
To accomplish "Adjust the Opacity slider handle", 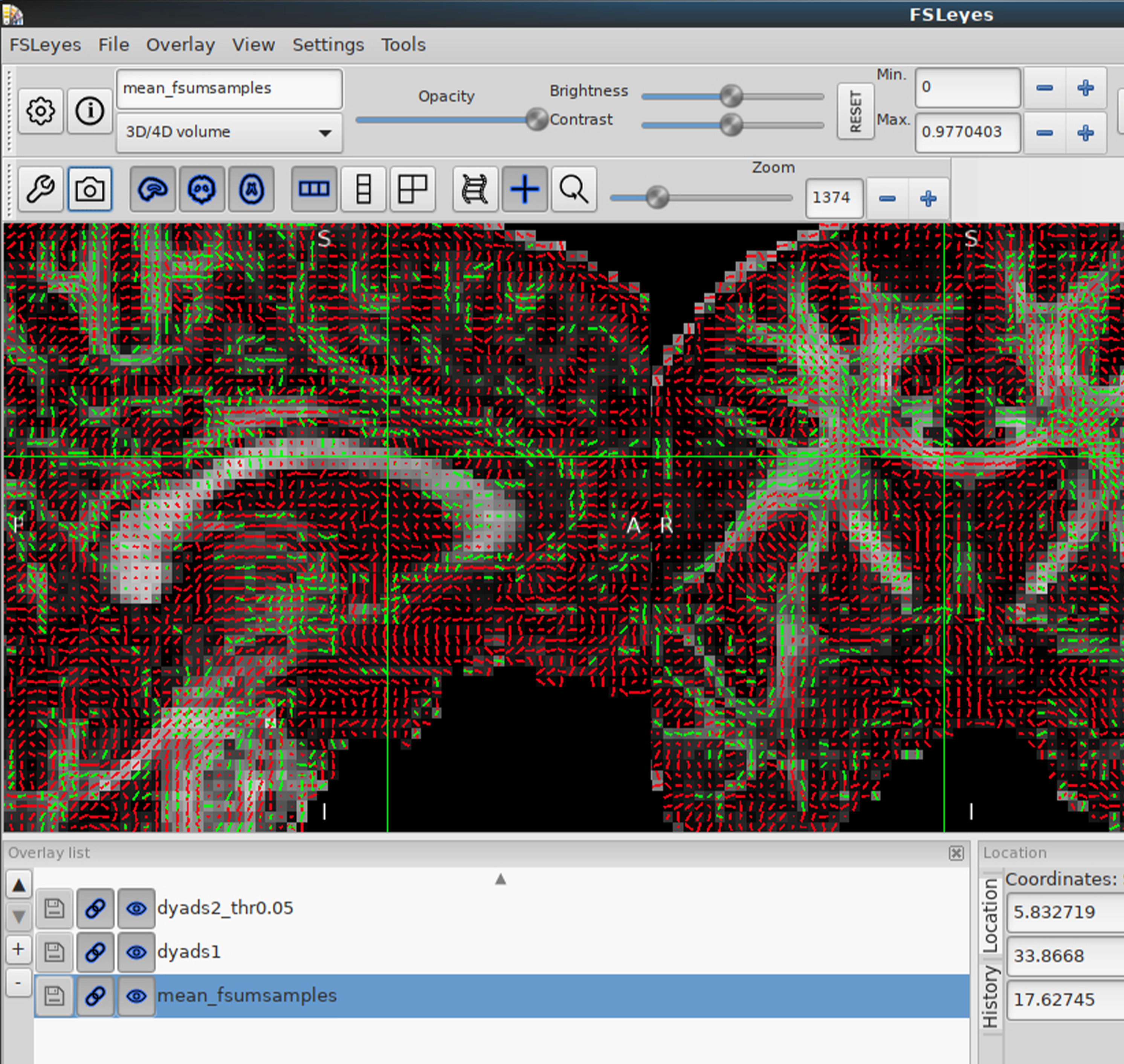I will (x=536, y=120).
